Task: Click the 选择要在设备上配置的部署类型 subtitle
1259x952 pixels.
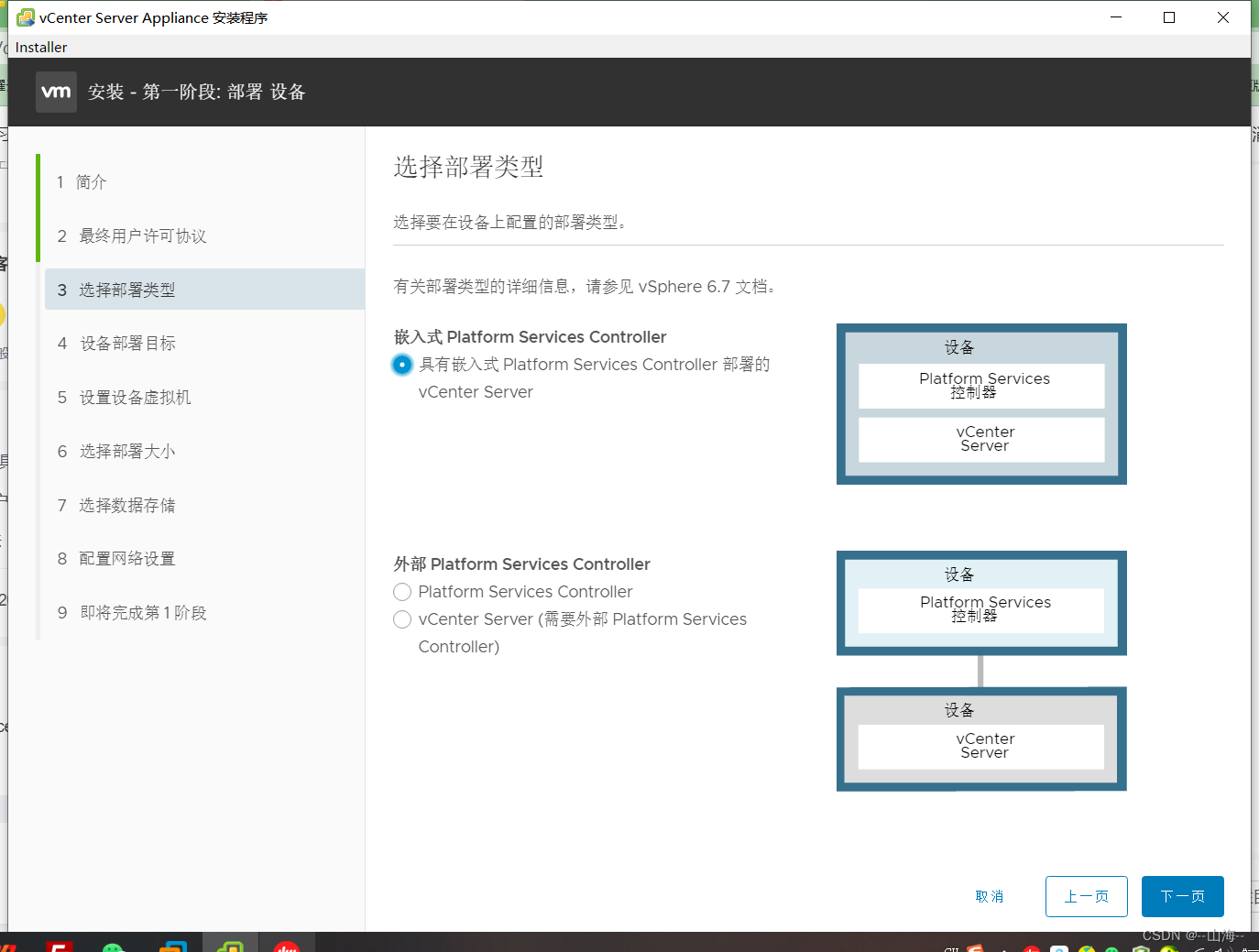Action: pos(510,223)
